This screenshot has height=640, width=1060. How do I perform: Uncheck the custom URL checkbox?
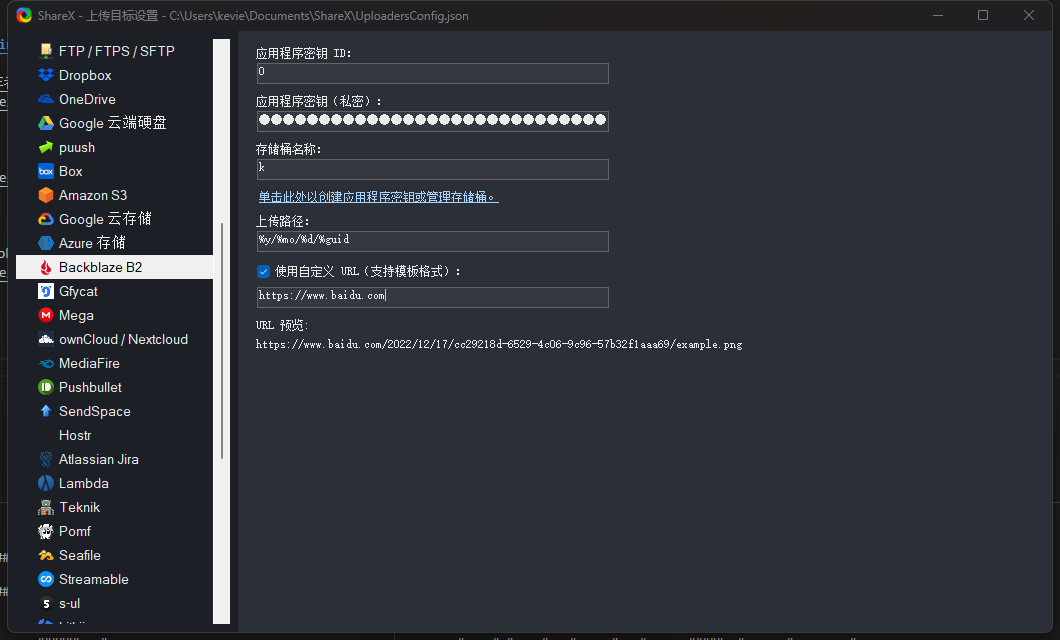point(264,271)
